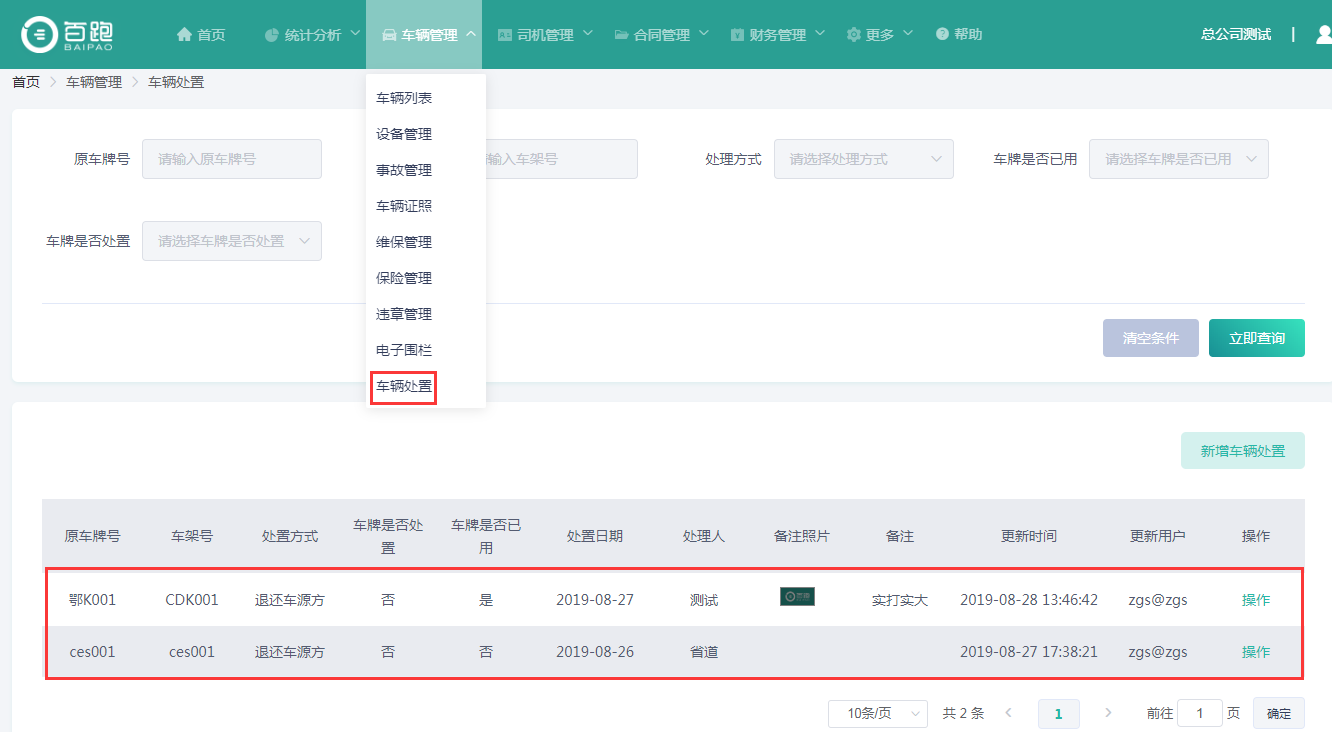Click the Baipao logo icon
The height and width of the screenshot is (732, 1332).
(40, 34)
